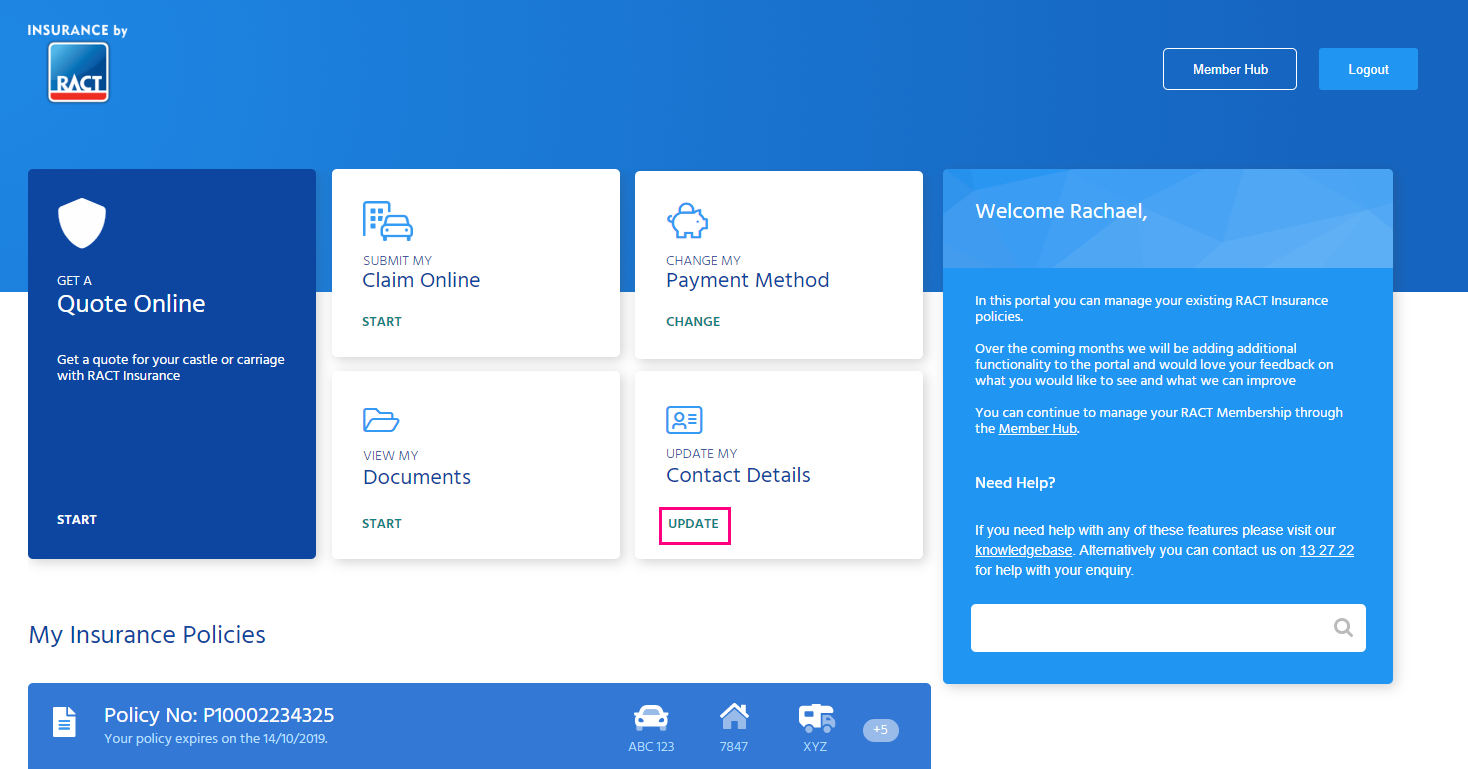
Task: Expand the +5 more items badge
Action: (x=881, y=730)
